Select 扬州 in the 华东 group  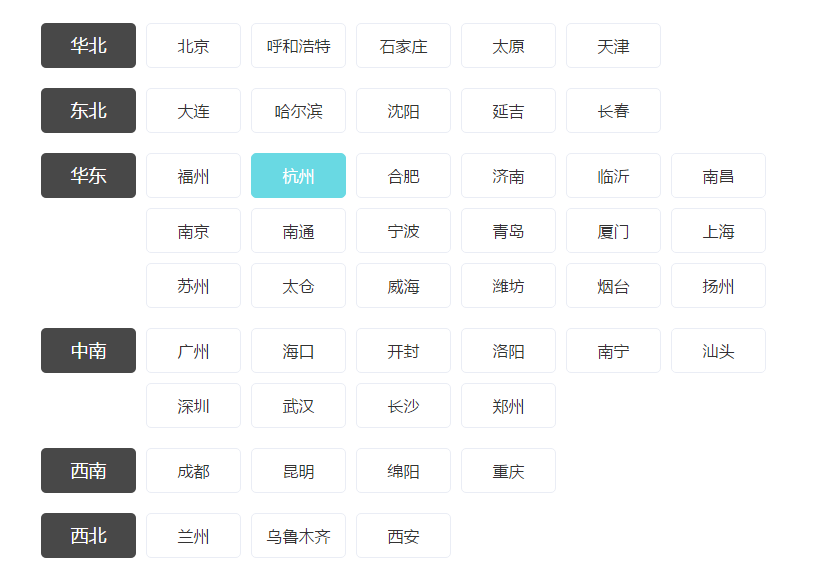tap(718, 286)
